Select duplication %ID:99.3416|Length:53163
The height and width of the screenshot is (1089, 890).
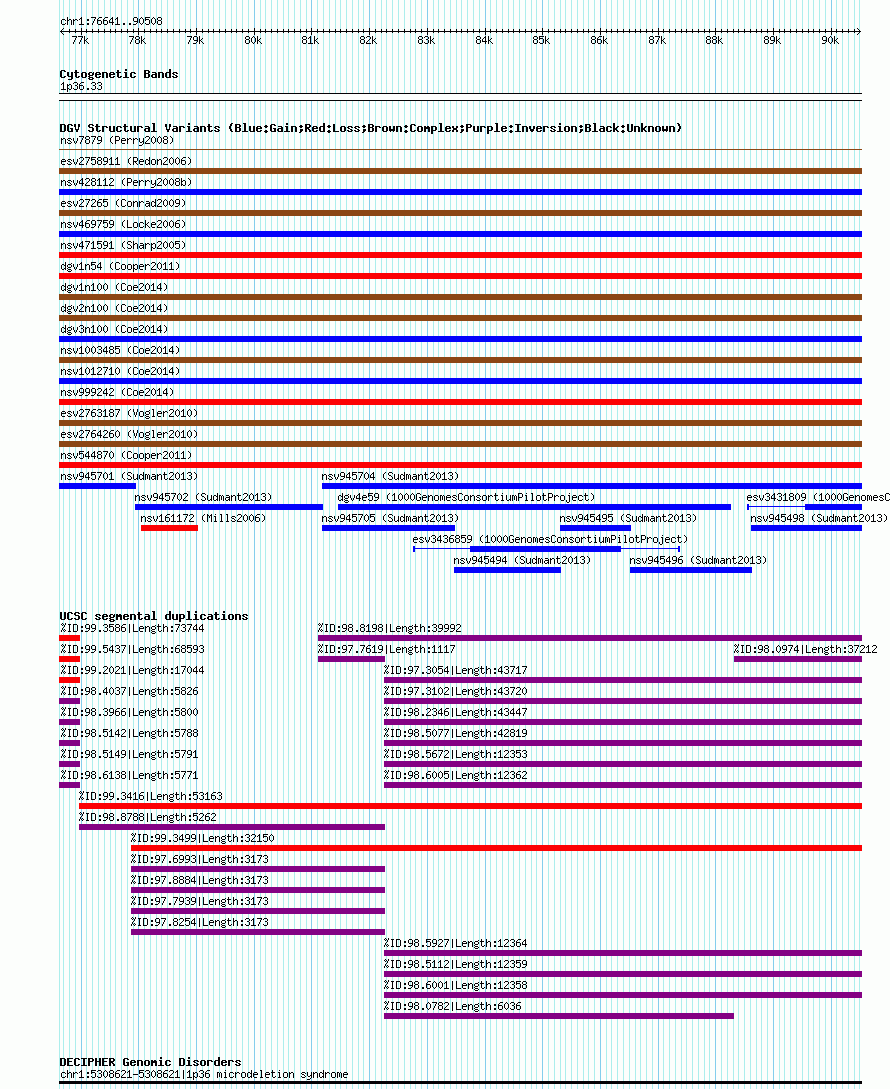tap(151, 797)
